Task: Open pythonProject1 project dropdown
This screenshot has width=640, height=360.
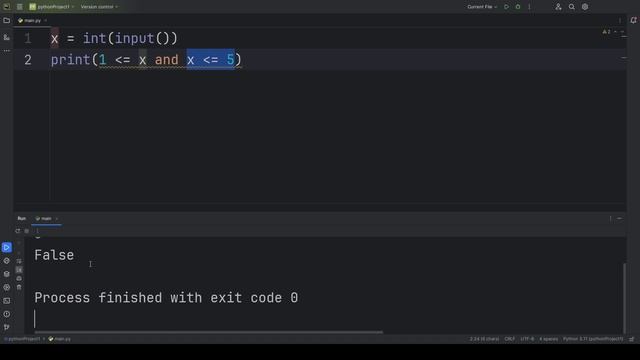Action: point(52,7)
